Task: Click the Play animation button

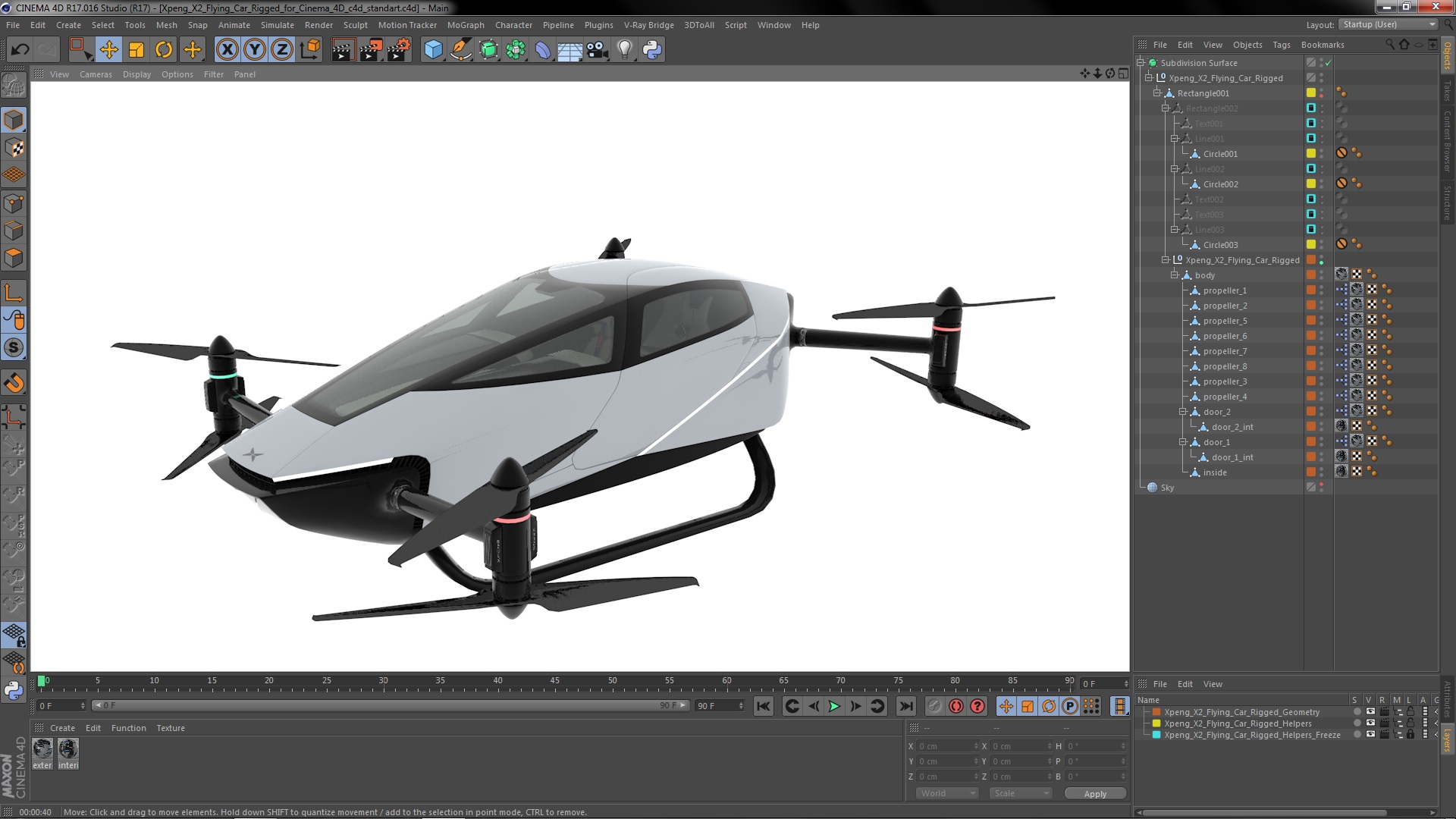Action: point(834,707)
